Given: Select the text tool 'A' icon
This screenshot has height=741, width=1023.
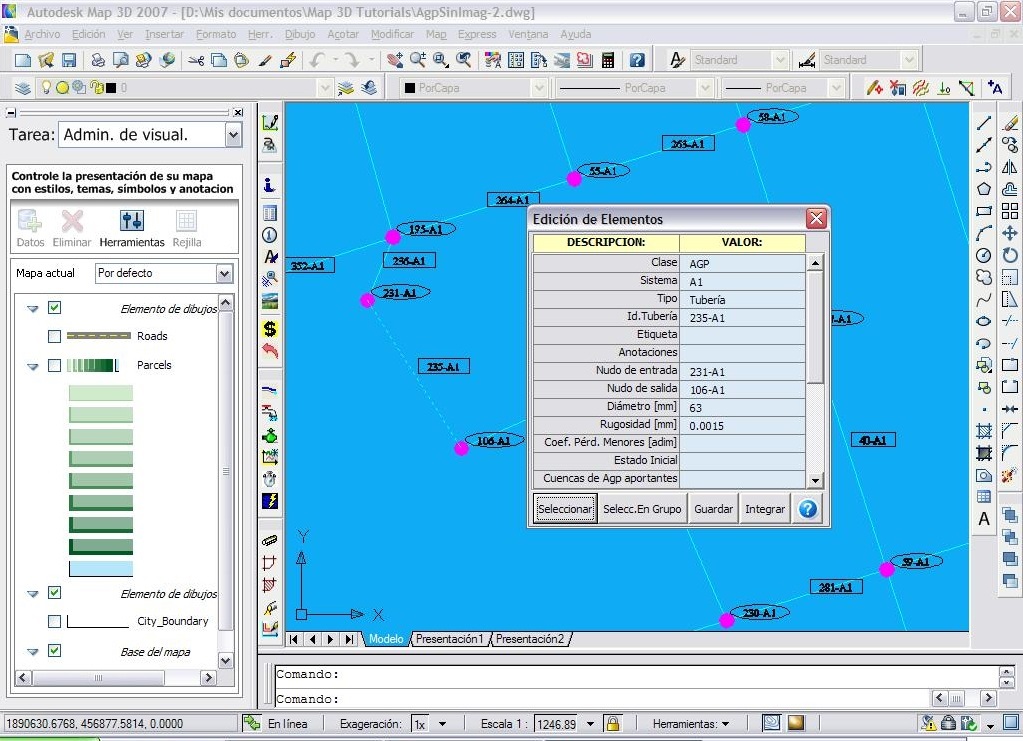Looking at the screenshot, I should coord(984,519).
